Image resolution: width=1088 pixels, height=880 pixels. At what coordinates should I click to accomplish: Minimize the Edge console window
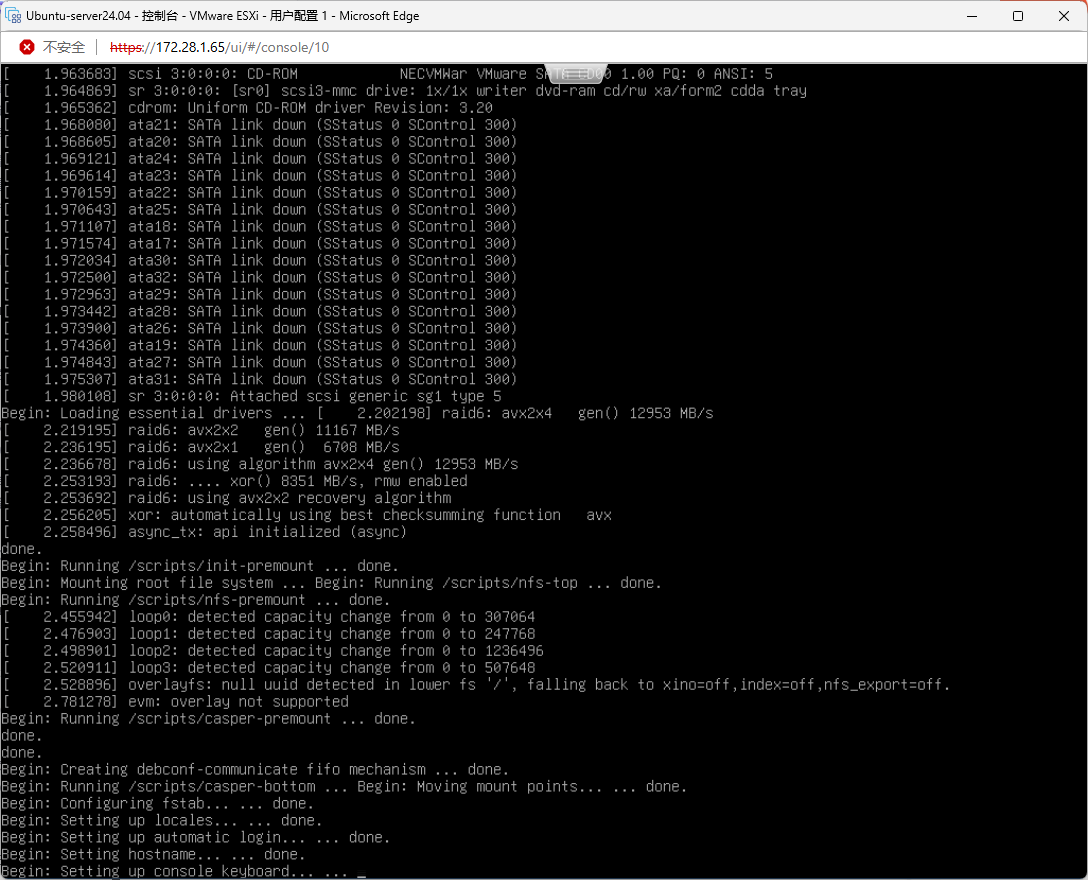coord(971,16)
